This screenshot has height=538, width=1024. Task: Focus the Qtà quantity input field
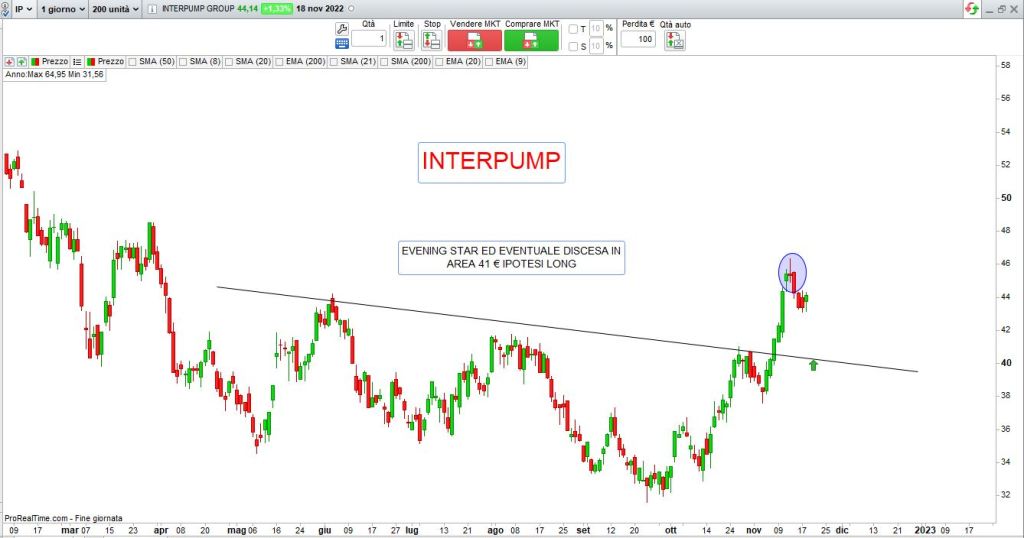click(369, 39)
